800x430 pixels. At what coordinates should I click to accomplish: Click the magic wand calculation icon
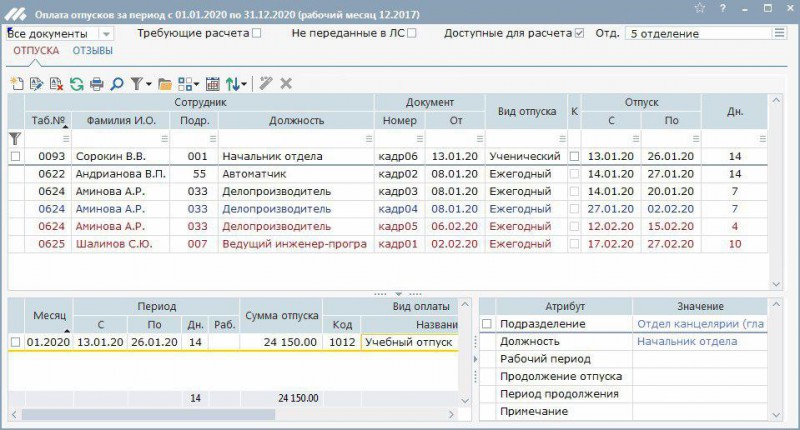266,84
